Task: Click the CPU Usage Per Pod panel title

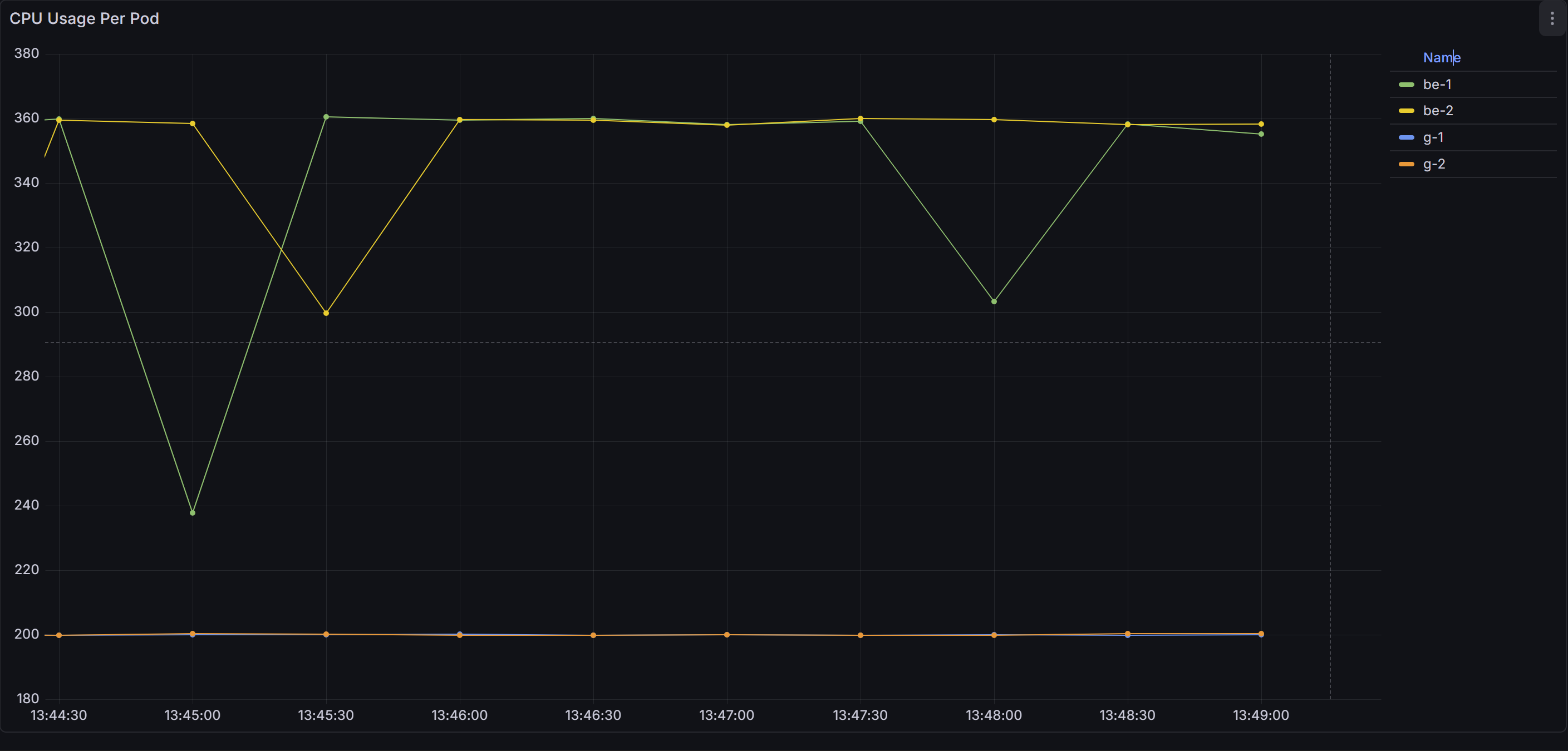Action: point(84,19)
